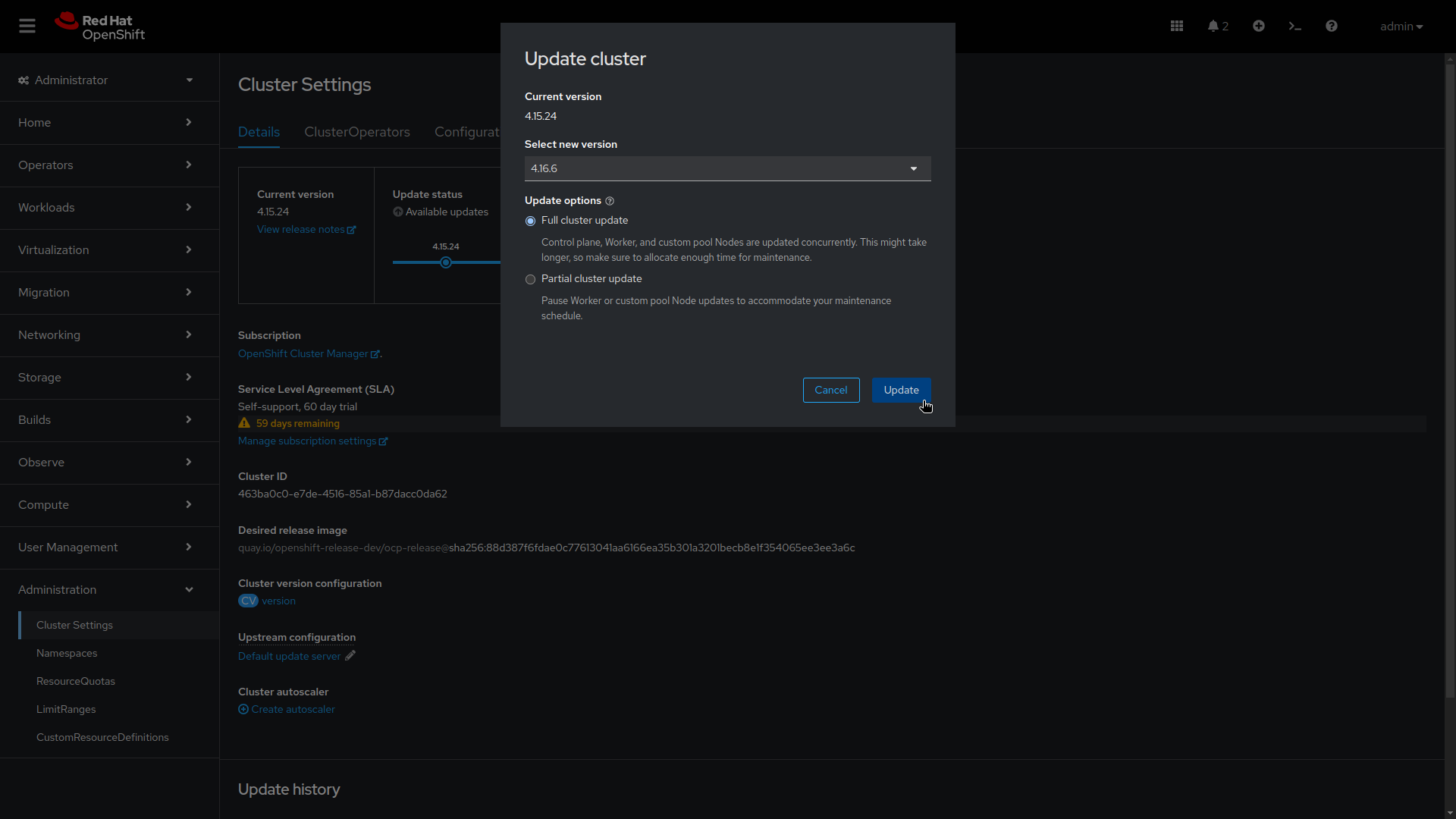The height and width of the screenshot is (819, 1456).
Task: Open Update options help popover icon
Action: pyautogui.click(x=609, y=200)
